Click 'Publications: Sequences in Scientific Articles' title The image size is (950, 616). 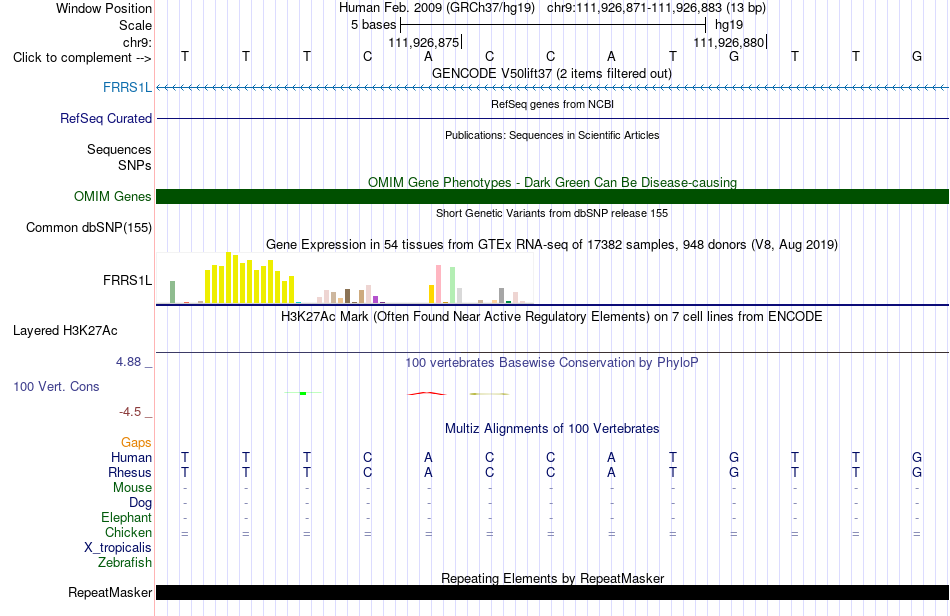[552, 135]
